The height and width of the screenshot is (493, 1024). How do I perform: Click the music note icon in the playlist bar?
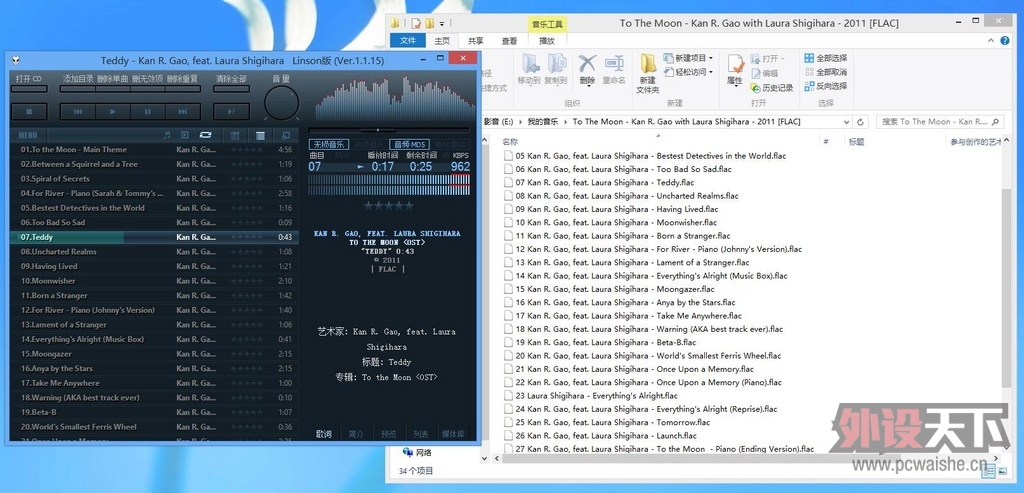(x=167, y=135)
